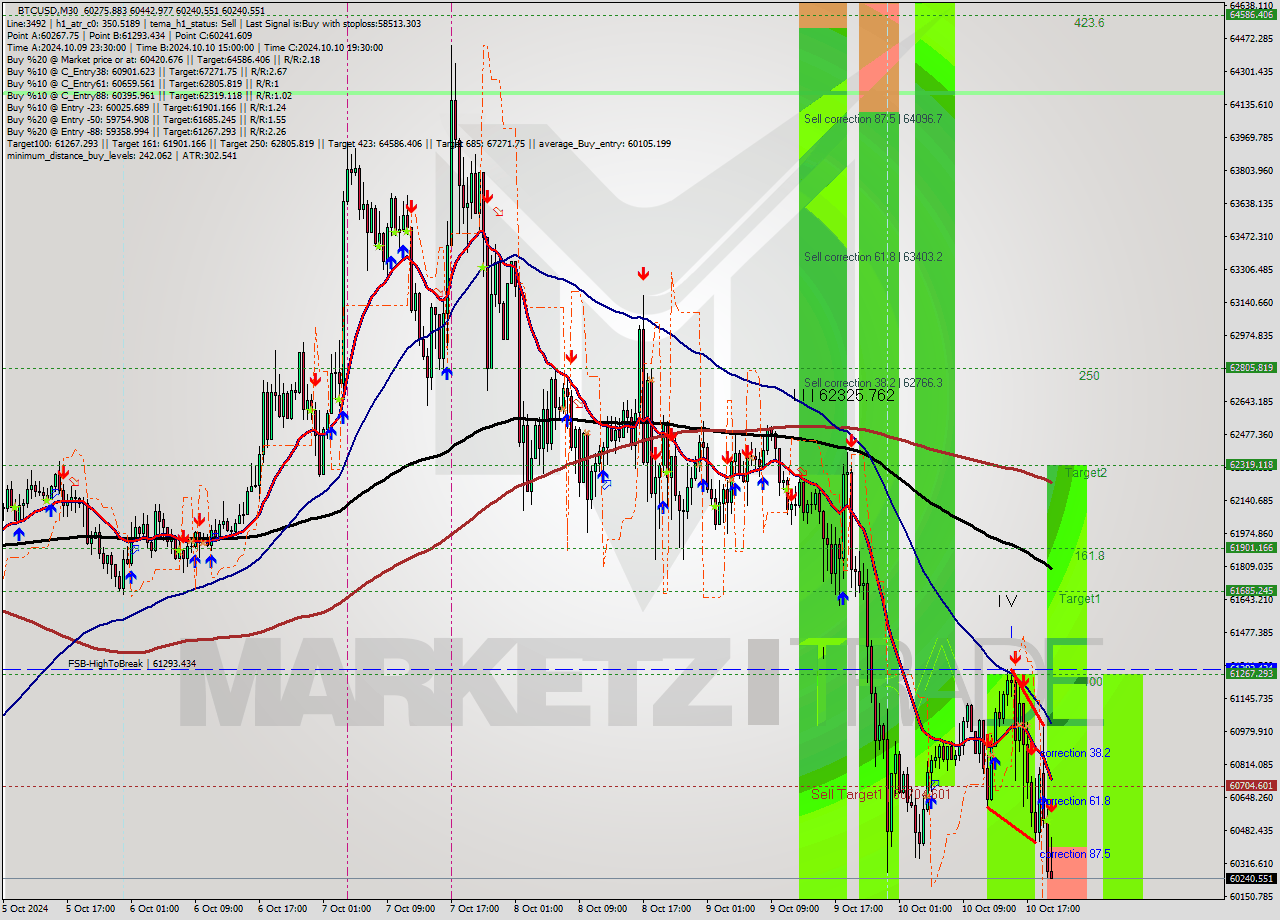Click 61477.385 on the price axis
Image resolution: width=1280 pixels, height=920 pixels.
(1251, 632)
